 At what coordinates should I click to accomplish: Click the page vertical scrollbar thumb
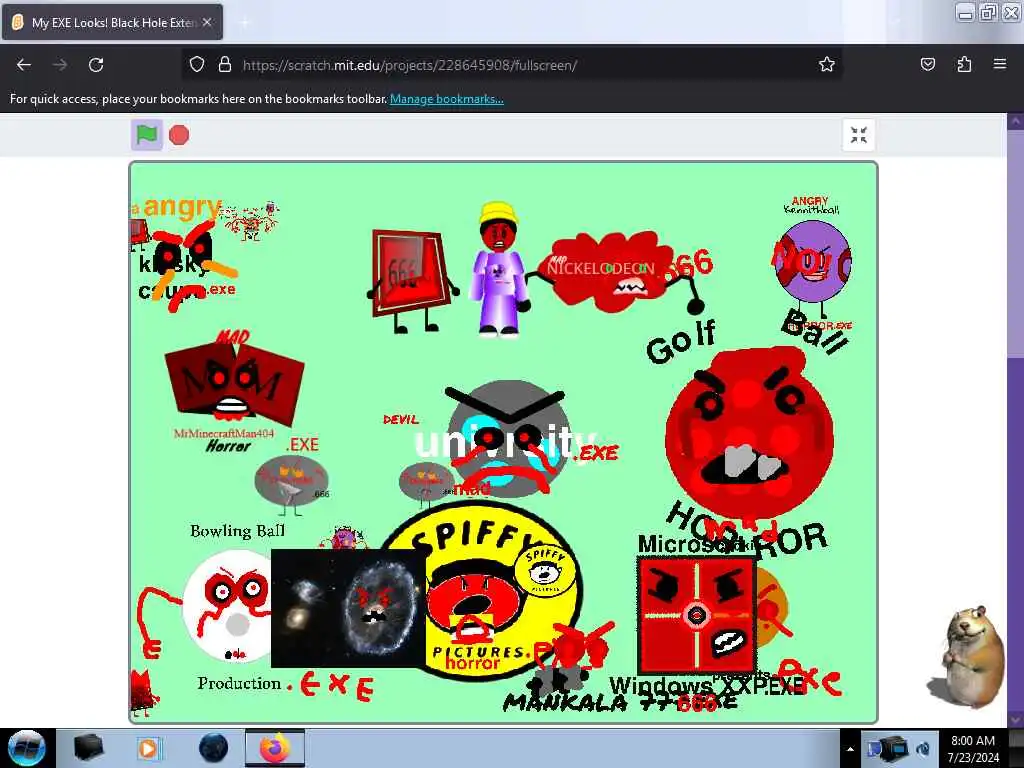click(x=1015, y=243)
